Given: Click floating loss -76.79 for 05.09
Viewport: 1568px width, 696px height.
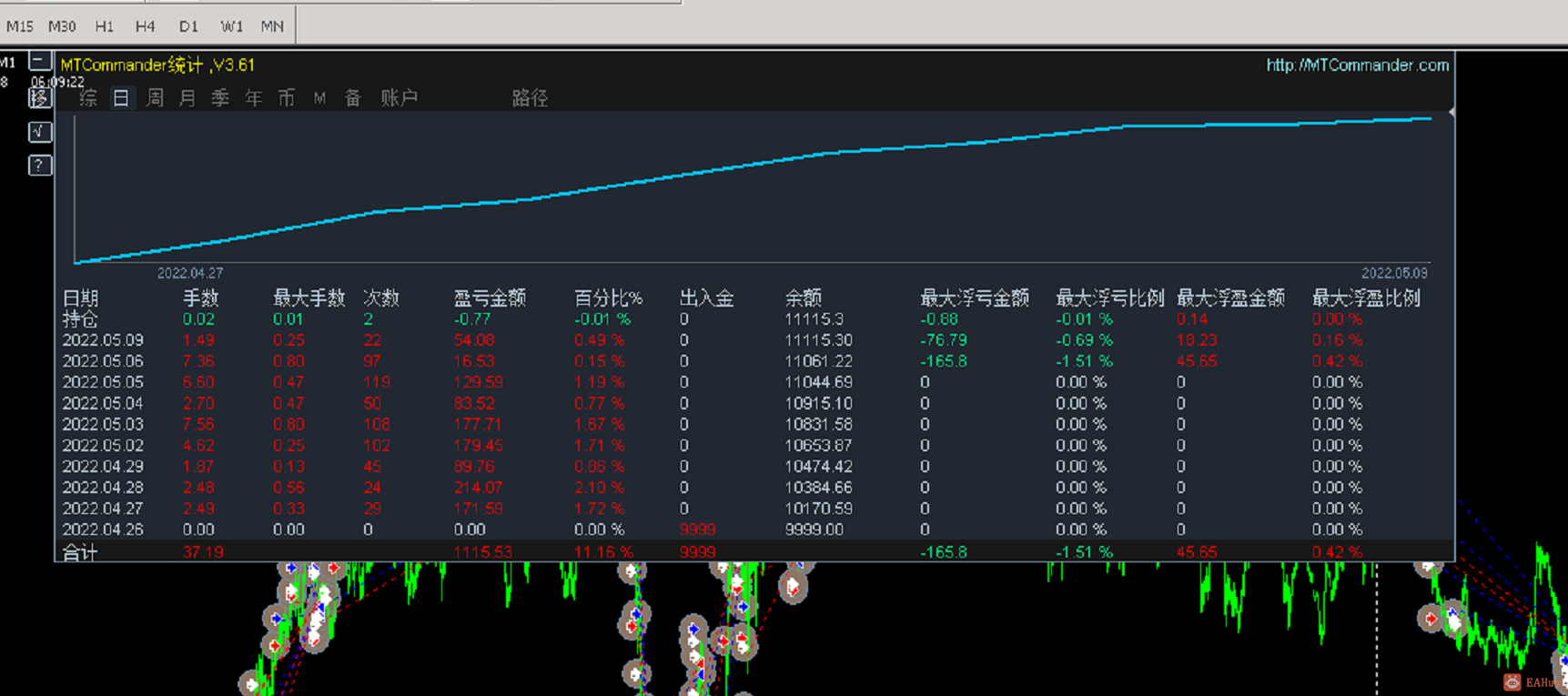Looking at the screenshot, I should [944, 340].
